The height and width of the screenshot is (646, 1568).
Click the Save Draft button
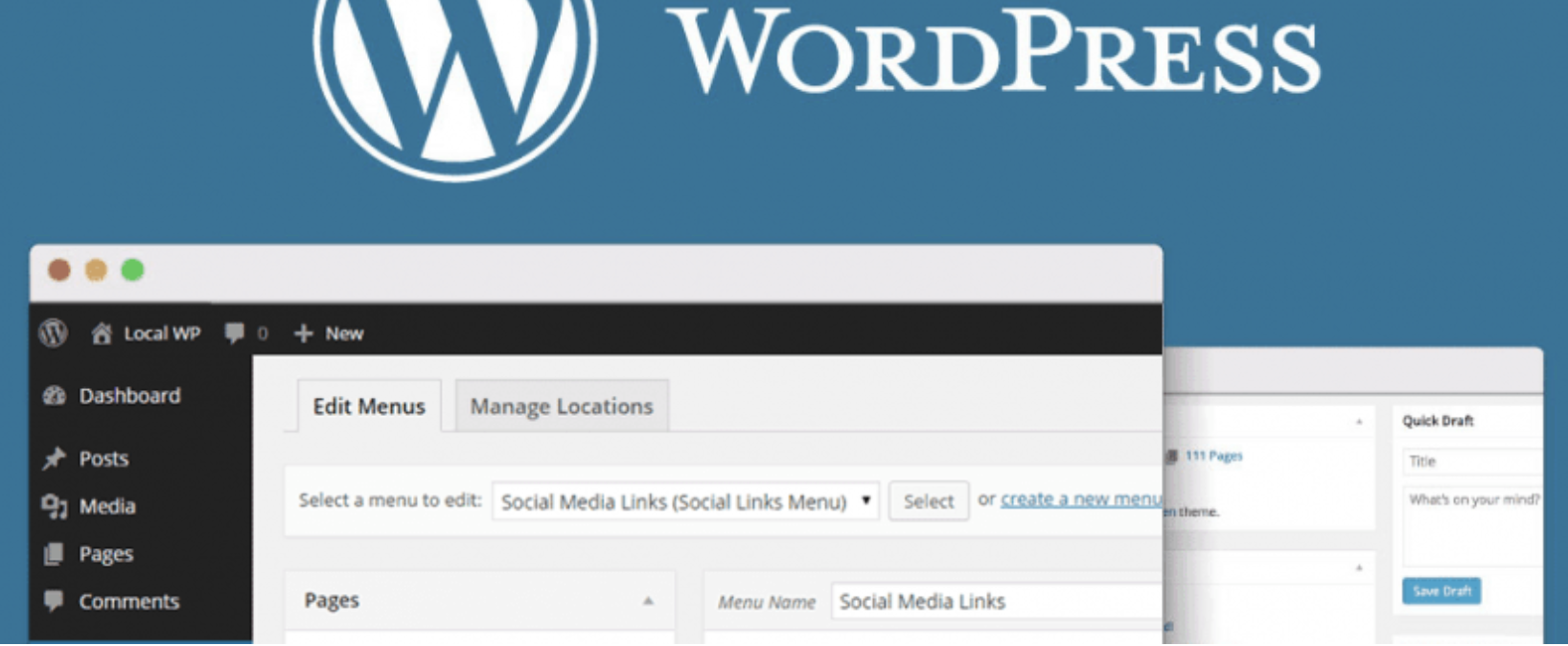[x=1441, y=591]
